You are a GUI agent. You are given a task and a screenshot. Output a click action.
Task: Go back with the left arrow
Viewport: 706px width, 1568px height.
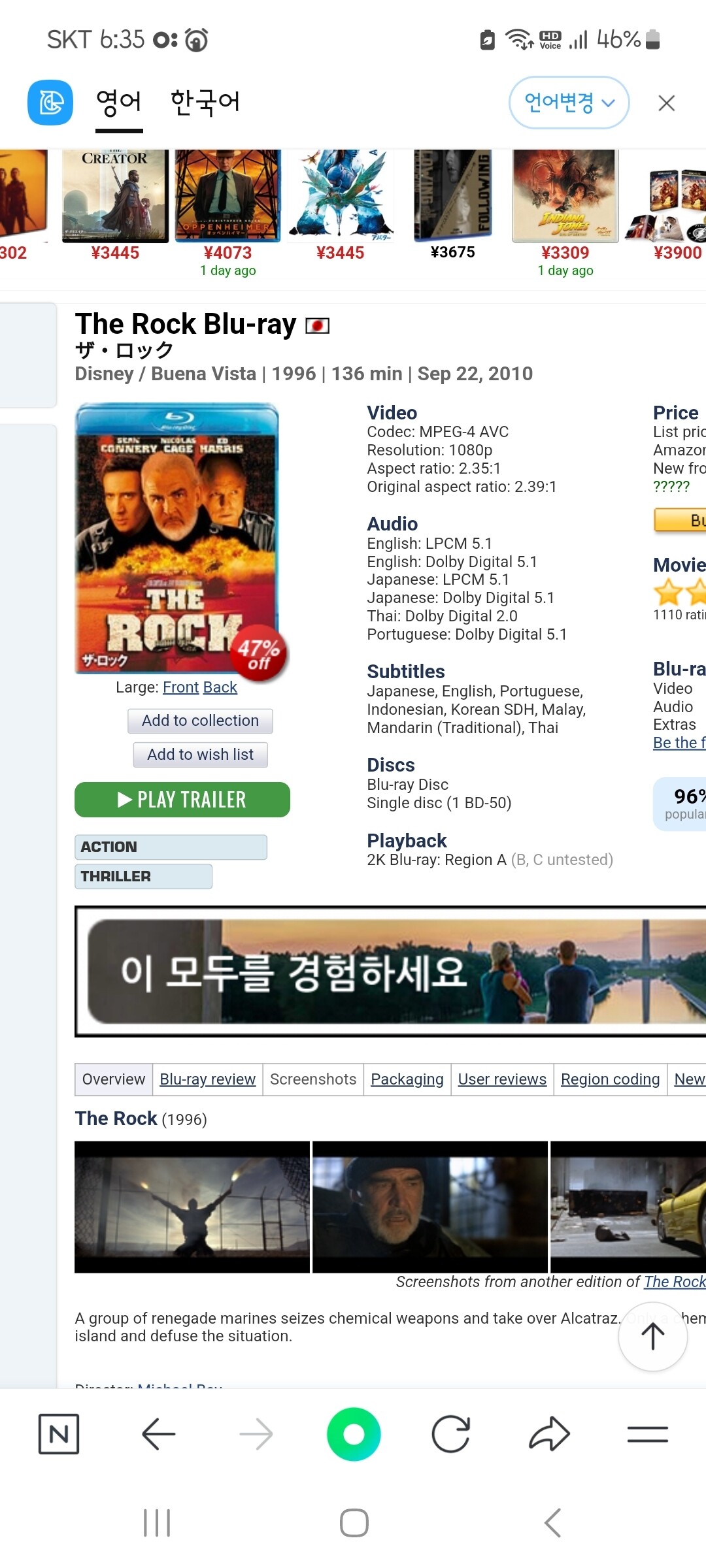pos(158,1434)
